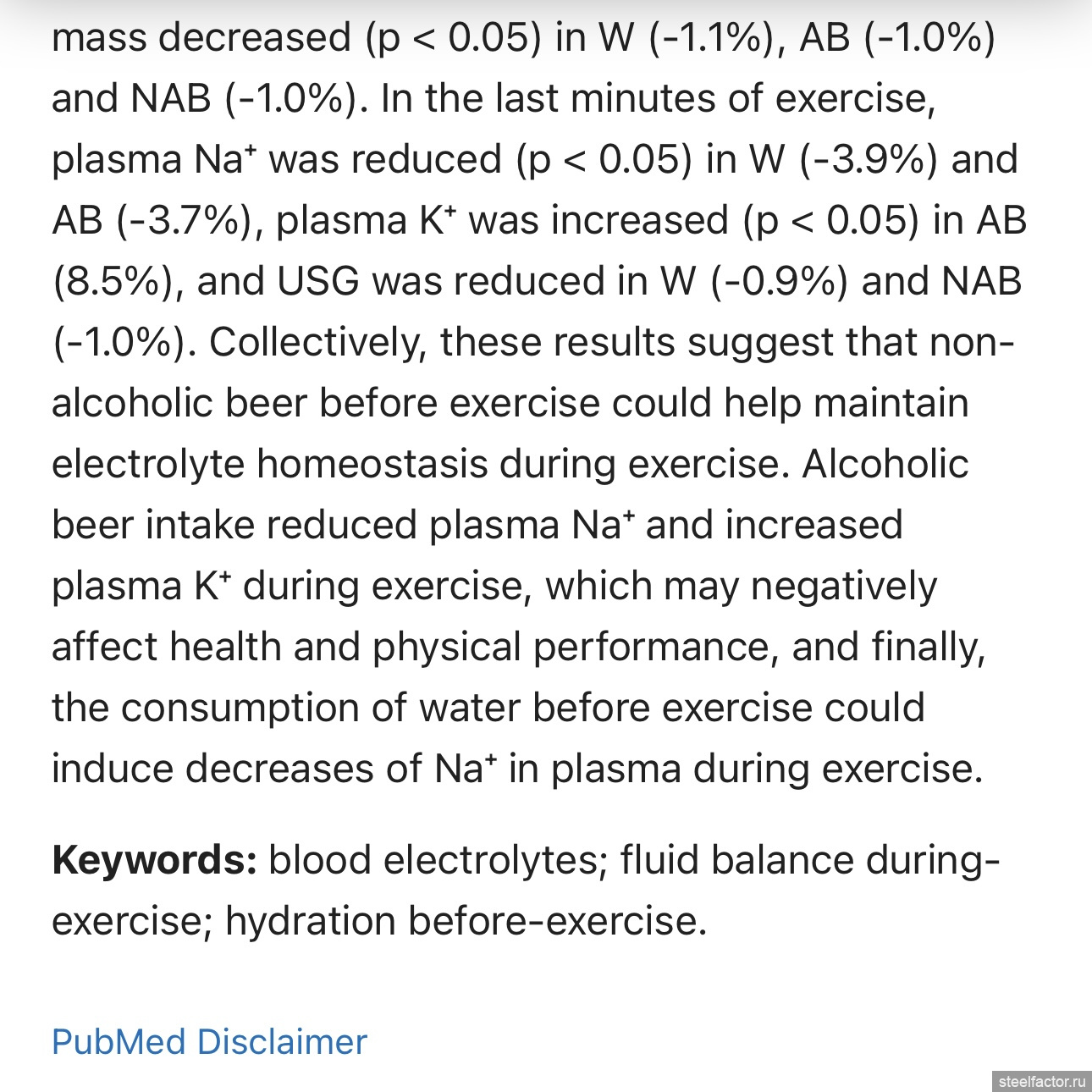The height and width of the screenshot is (1092, 1092).
Task: Click the bold Keywords label
Action: pos(154,860)
